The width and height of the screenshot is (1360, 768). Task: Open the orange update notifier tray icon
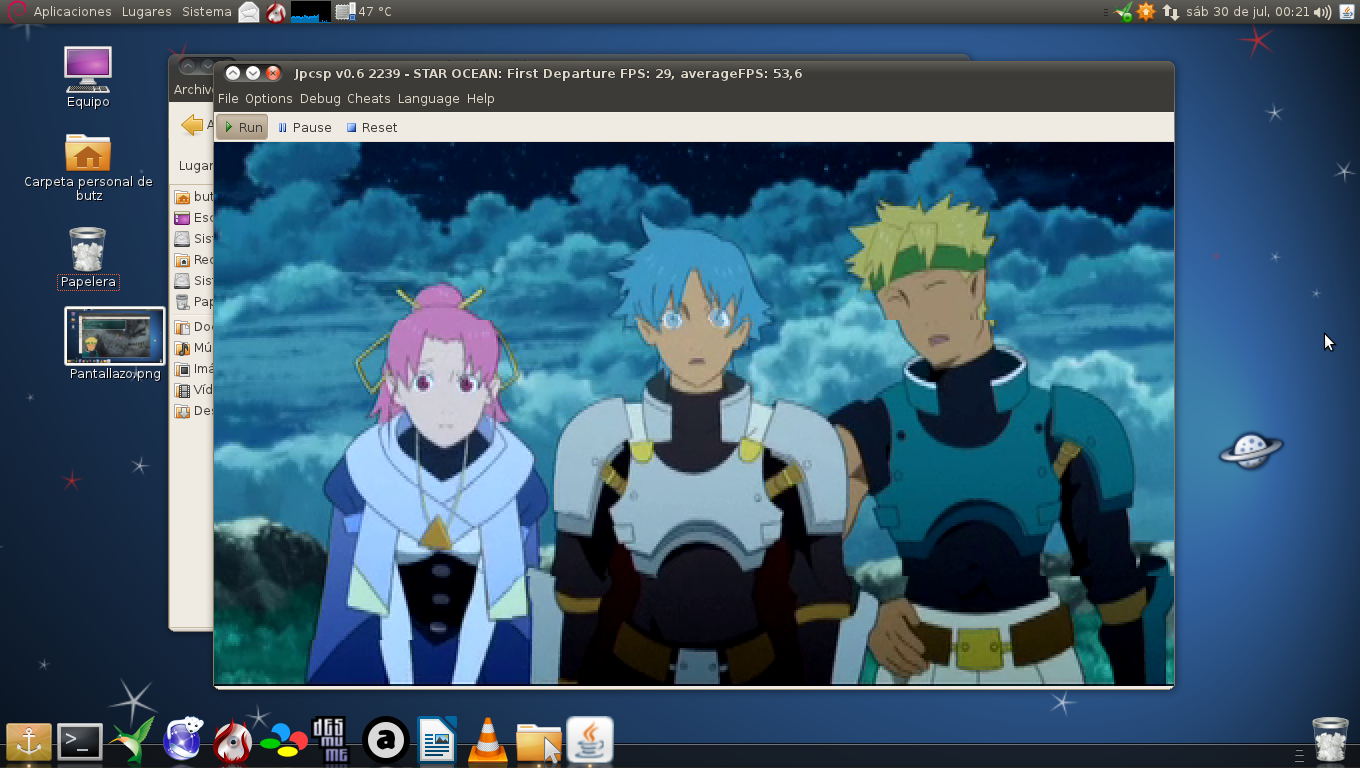[1146, 12]
